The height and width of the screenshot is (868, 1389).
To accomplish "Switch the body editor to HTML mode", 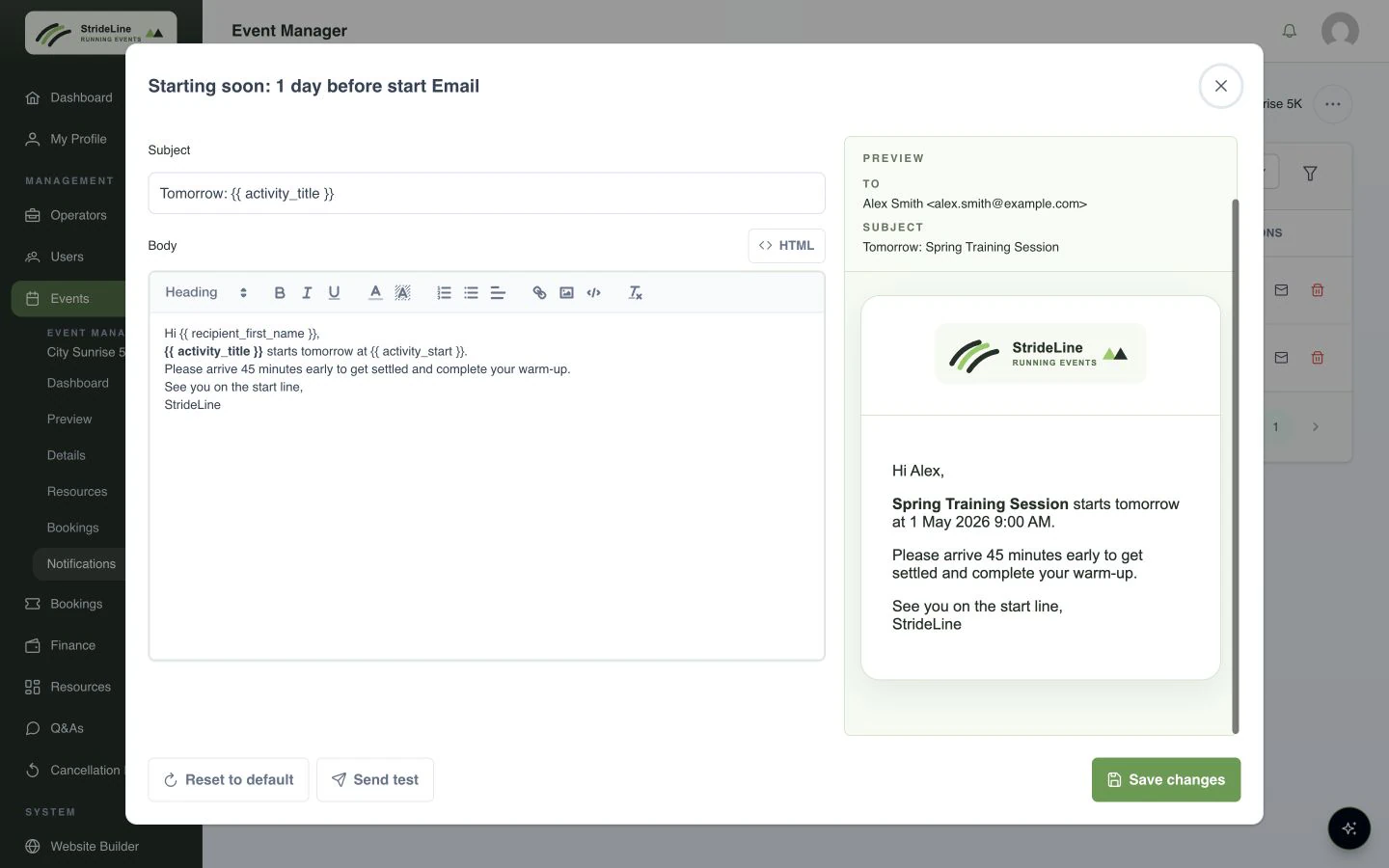I will pos(786,246).
